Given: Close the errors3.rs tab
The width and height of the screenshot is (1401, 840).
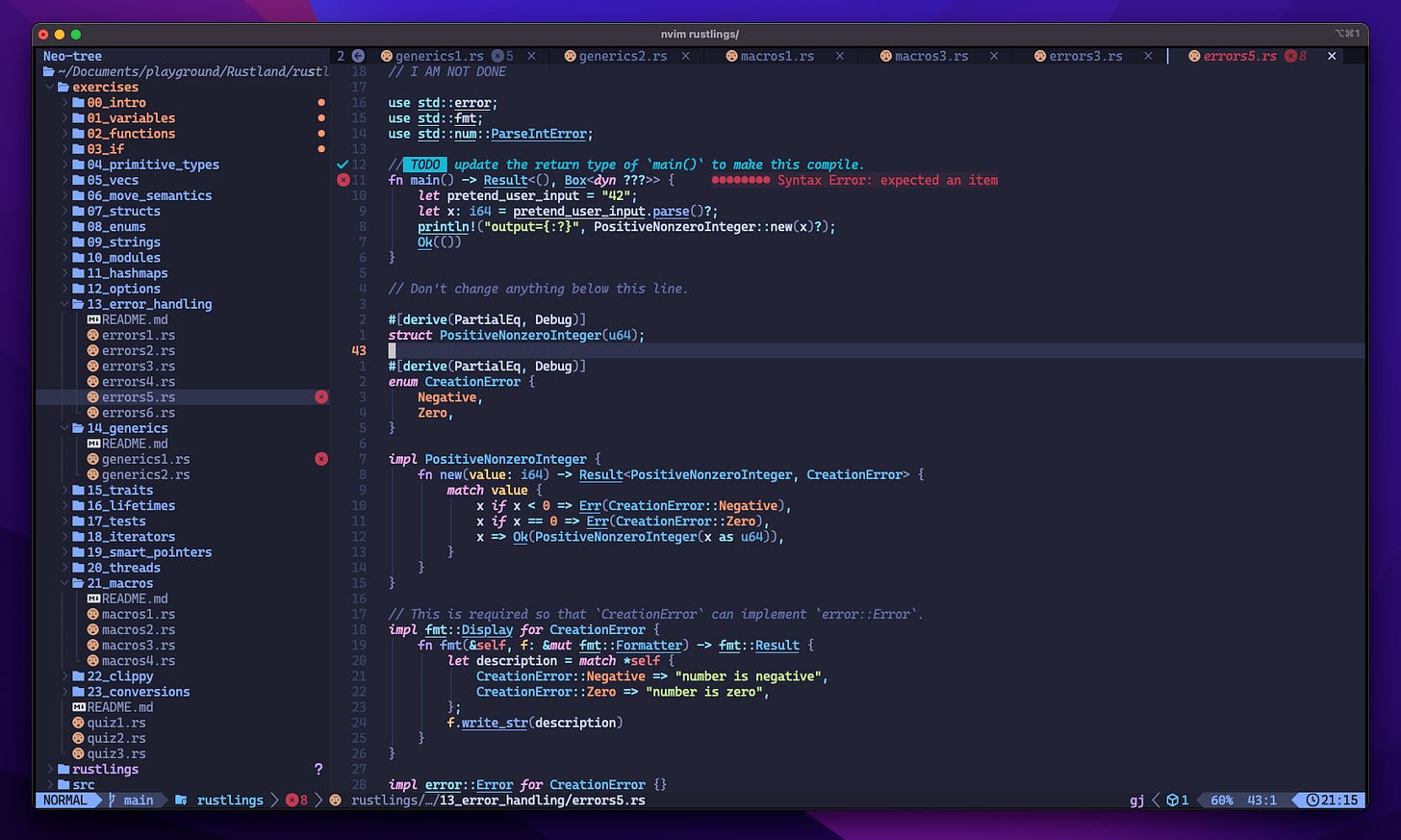Looking at the screenshot, I should [1148, 56].
